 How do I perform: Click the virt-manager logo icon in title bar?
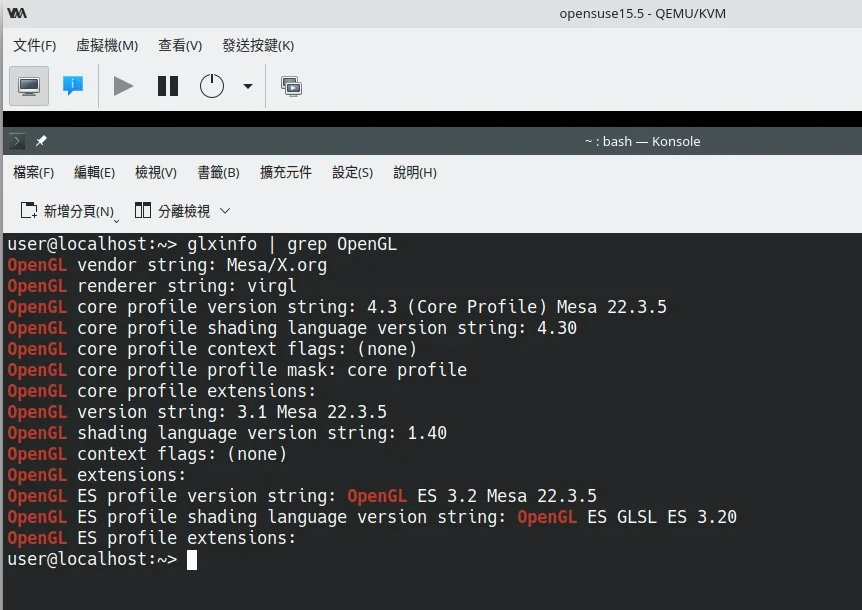click(x=17, y=13)
